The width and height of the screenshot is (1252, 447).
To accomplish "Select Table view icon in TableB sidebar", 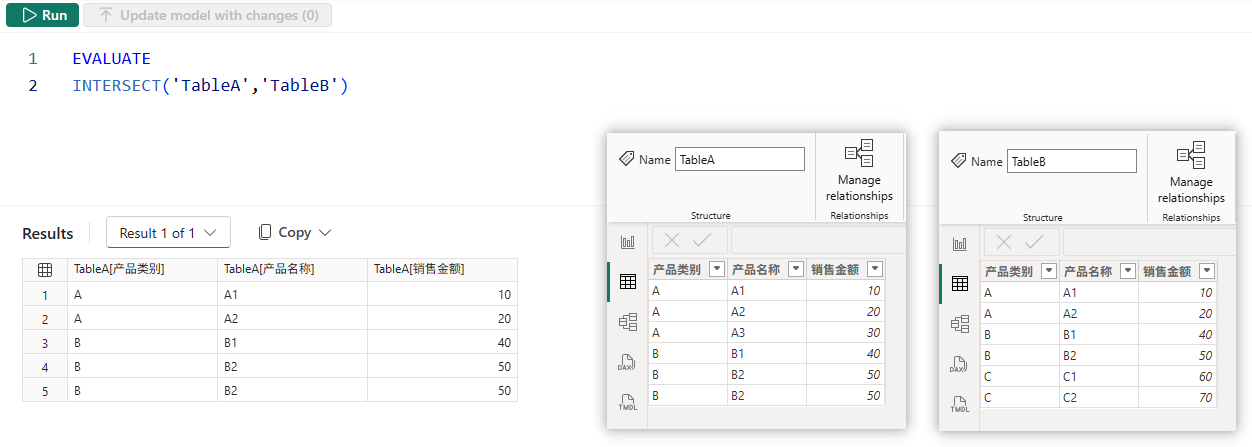I will (x=960, y=283).
